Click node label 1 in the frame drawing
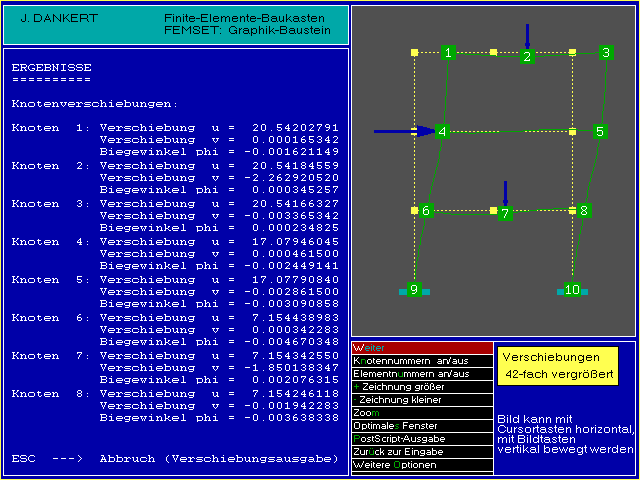 pos(449,52)
